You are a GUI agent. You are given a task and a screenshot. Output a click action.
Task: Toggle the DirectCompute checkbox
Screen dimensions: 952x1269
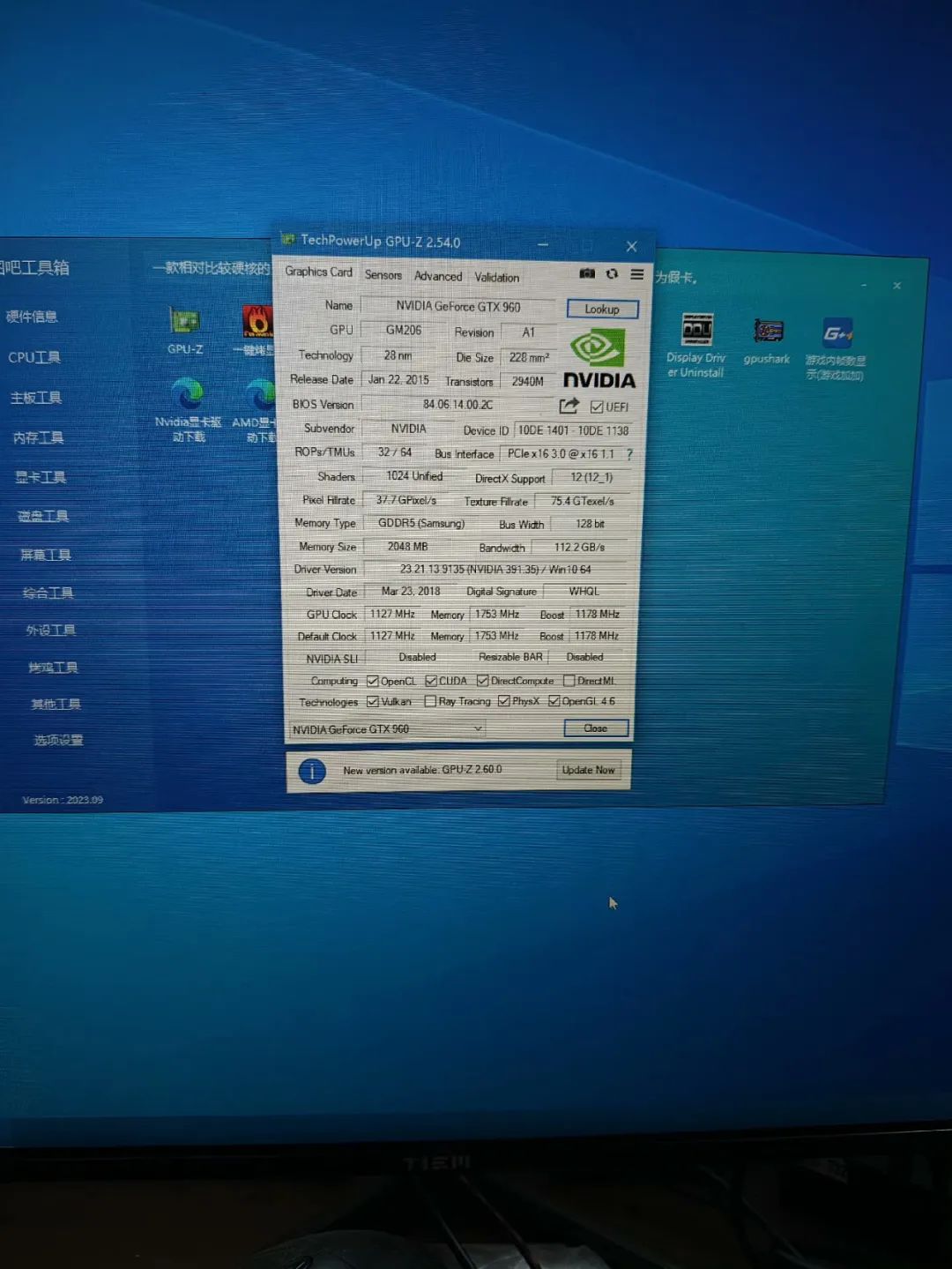click(x=483, y=681)
